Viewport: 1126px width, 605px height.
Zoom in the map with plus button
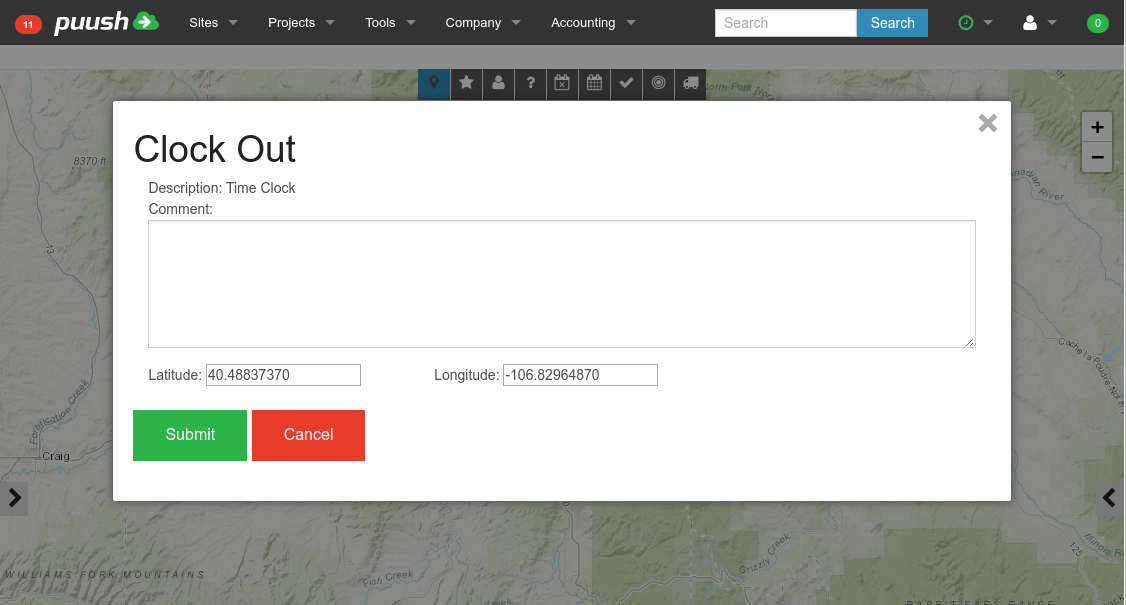[x=1097, y=128]
